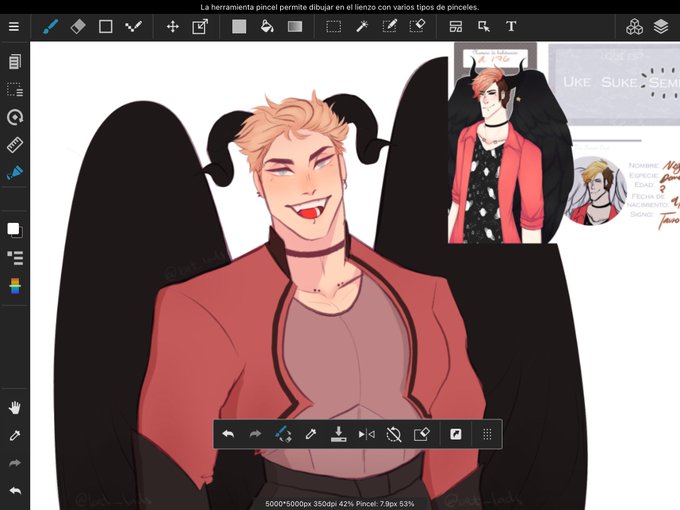
Task: Click the save download icon
Action: point(338,434)
